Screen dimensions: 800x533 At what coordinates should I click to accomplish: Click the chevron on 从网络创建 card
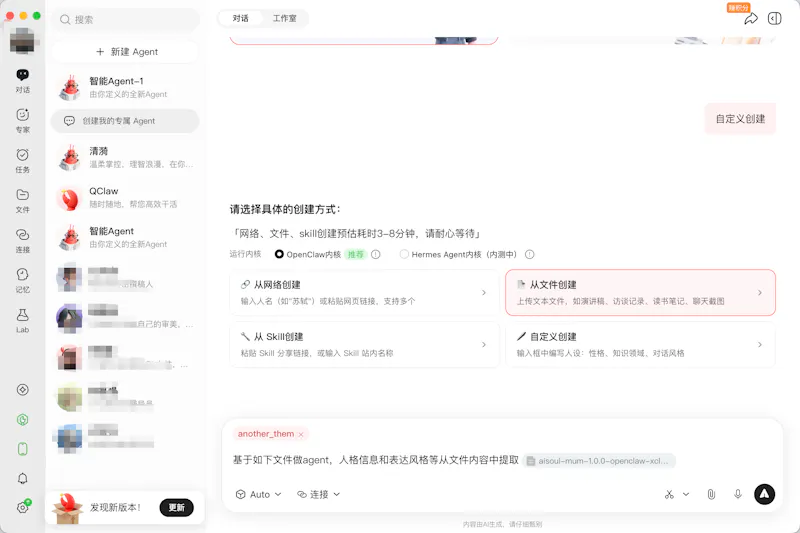484,293
